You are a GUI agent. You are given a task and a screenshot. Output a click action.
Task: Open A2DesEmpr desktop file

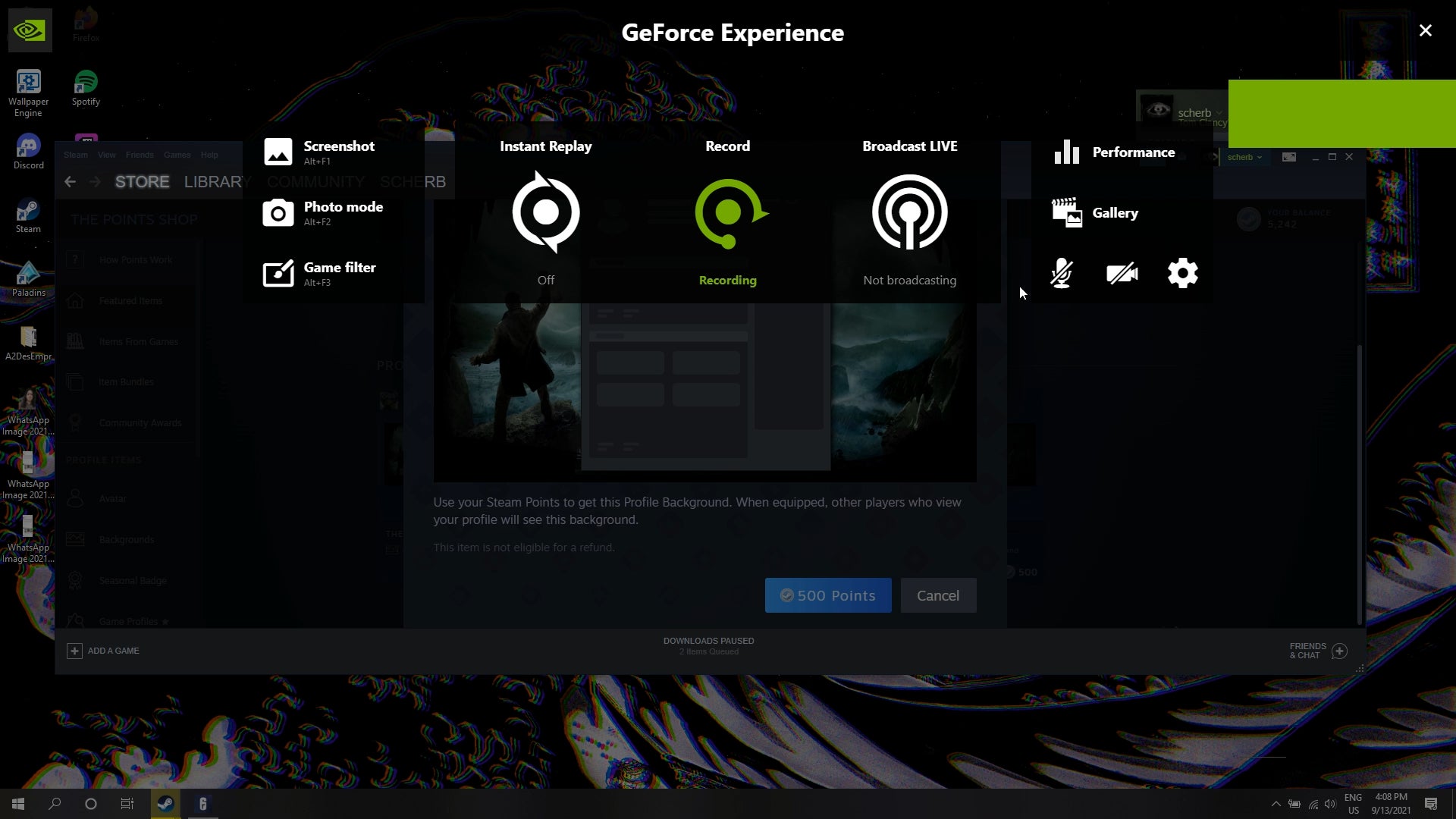[x=28, y=343]
